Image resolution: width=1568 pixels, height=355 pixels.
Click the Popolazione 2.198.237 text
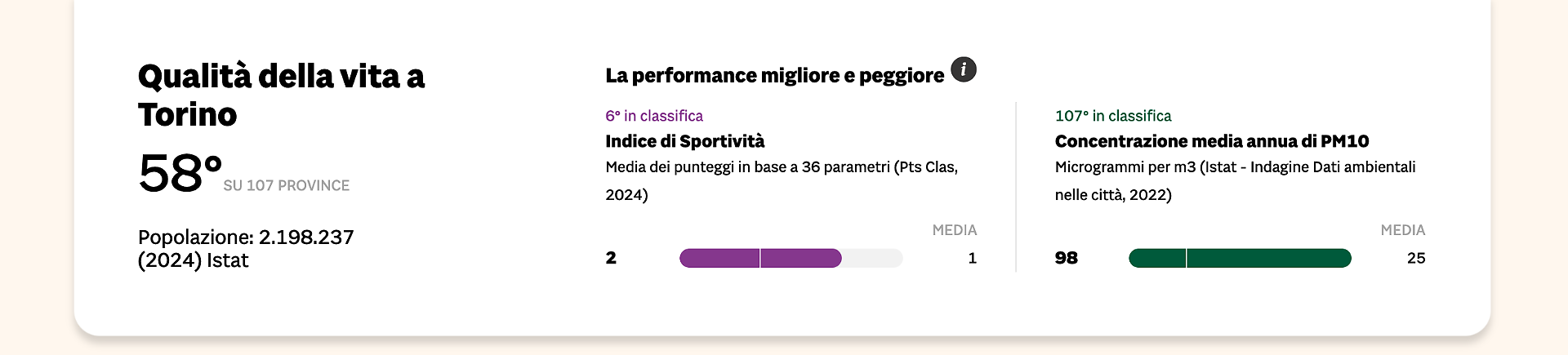coord(246,249)
